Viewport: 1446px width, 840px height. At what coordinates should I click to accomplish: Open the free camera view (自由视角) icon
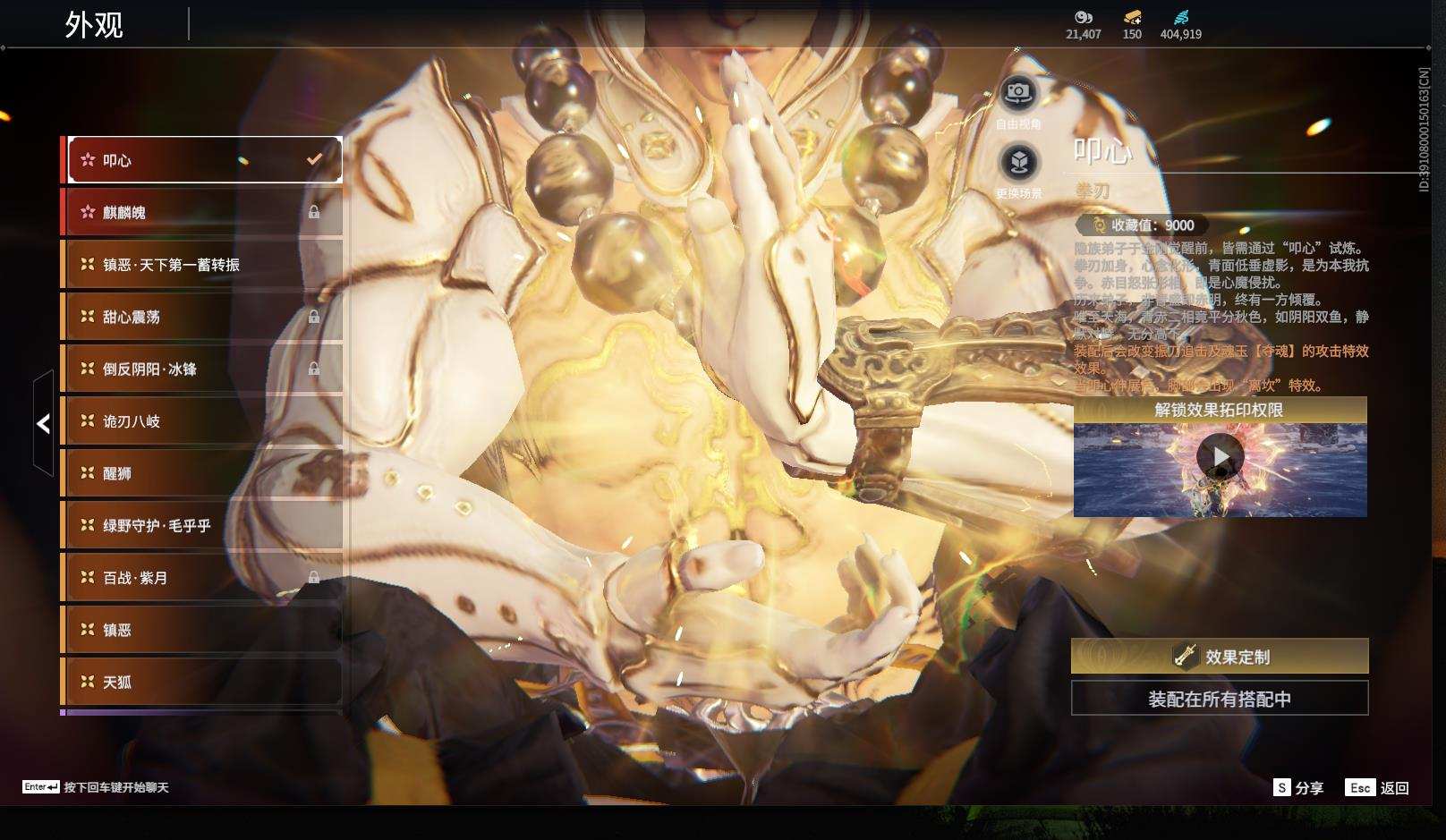click(x=1017, y=92)
